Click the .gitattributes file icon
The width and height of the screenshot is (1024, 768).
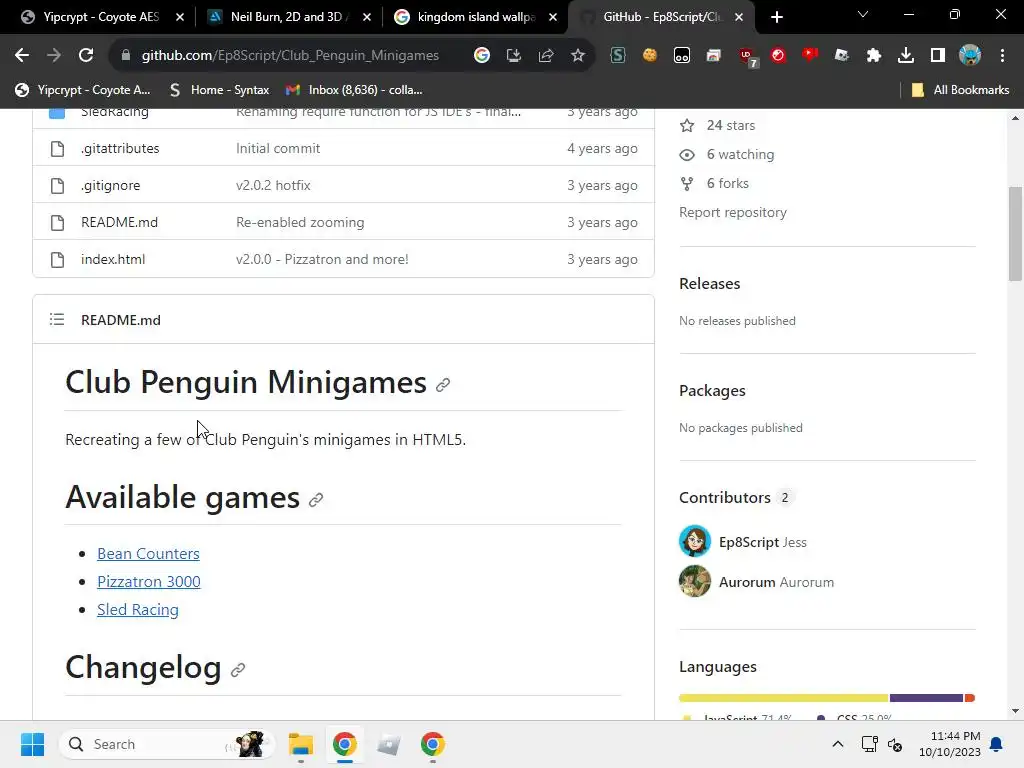57,149
